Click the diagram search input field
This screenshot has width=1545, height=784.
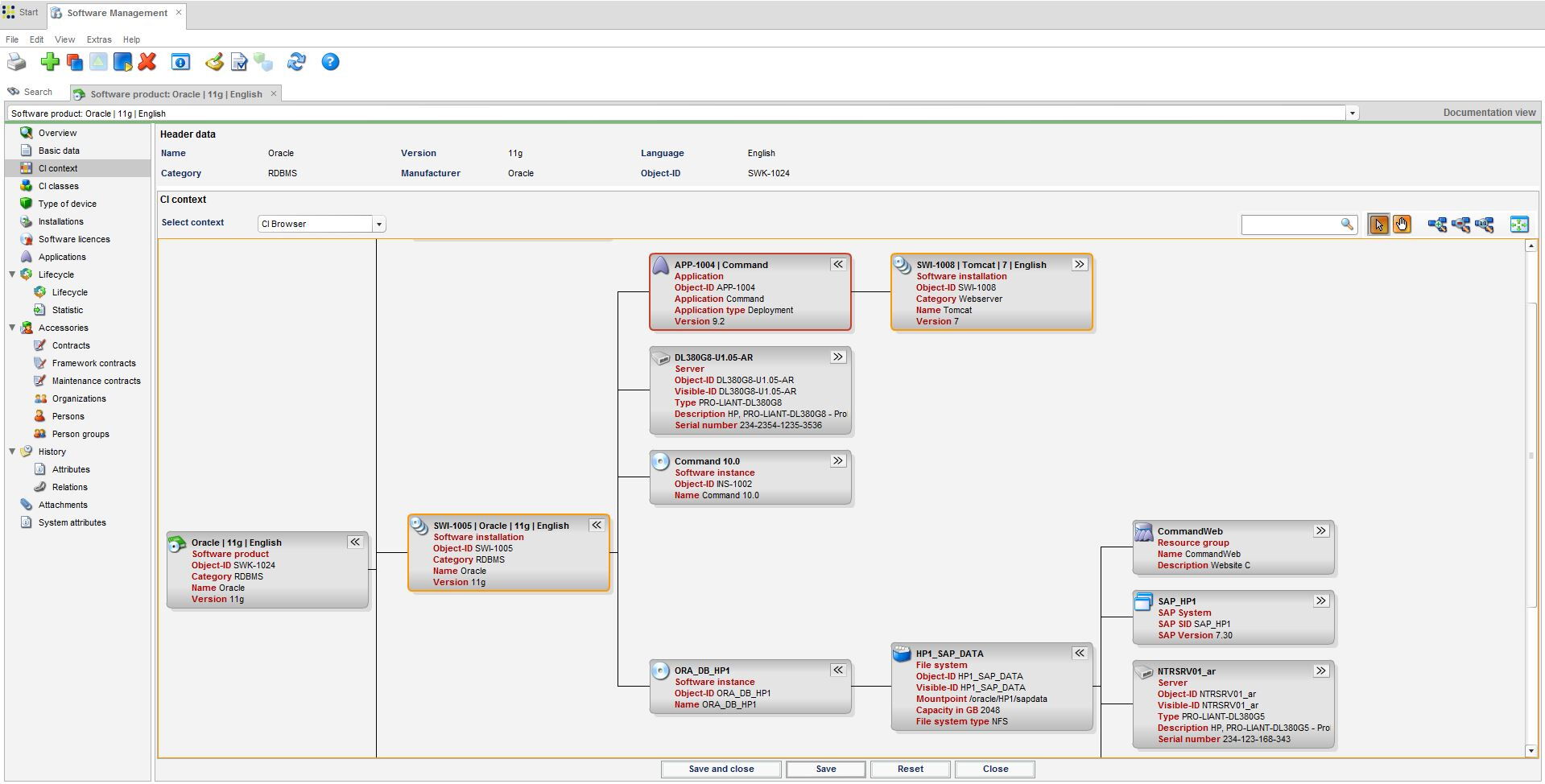[x=1290, y=225]
